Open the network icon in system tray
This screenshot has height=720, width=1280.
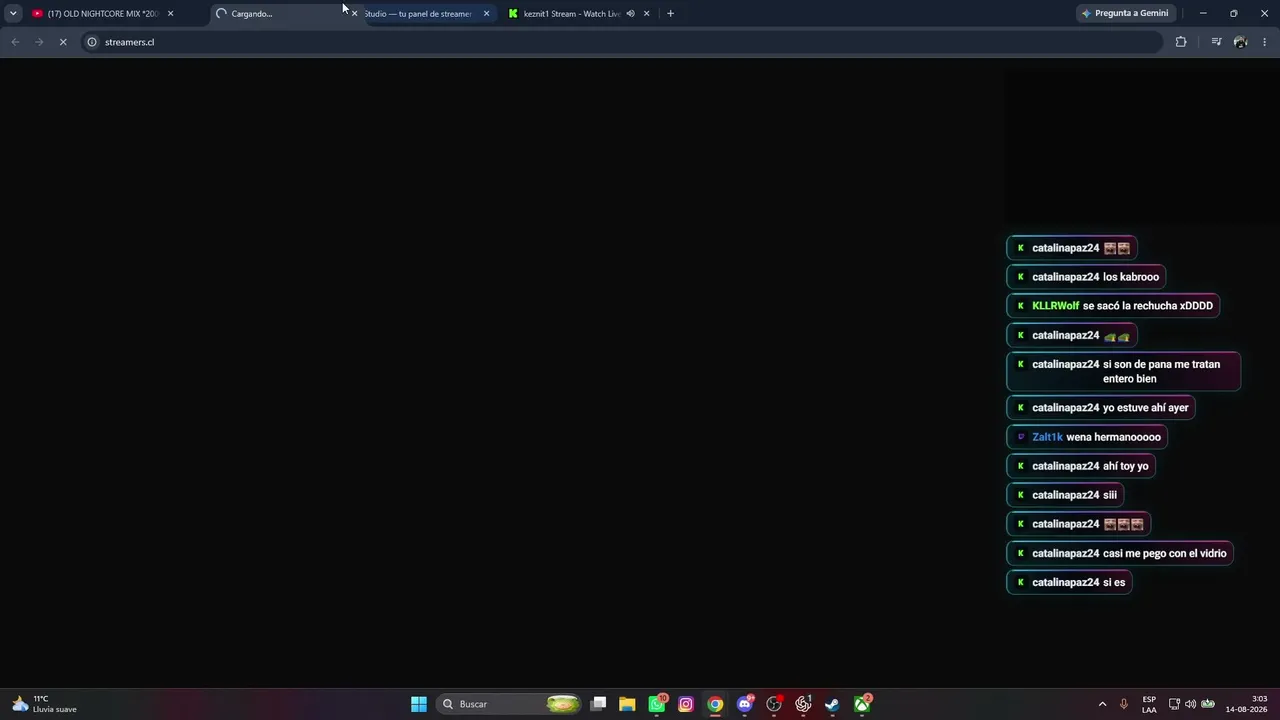pyautogui.click(x=1174, y=704)
